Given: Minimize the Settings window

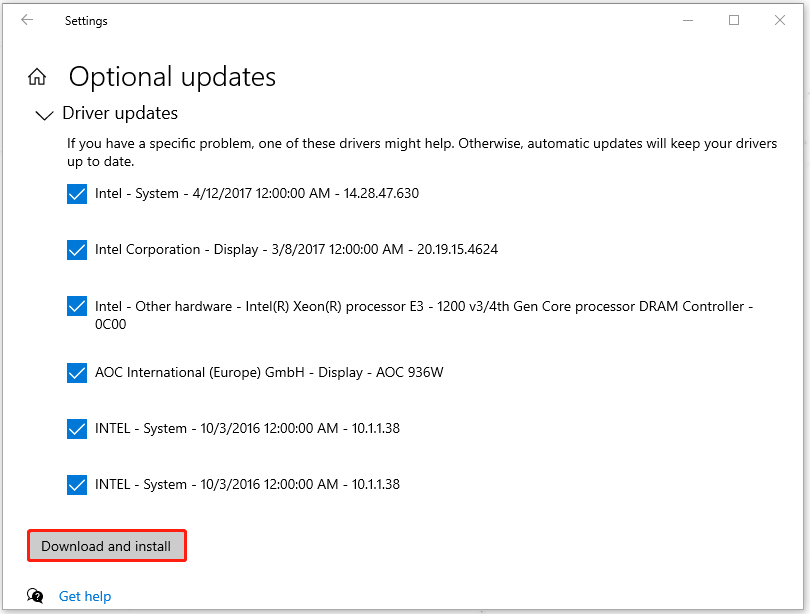Looking at the screenshot, I should tap(687, 20).
